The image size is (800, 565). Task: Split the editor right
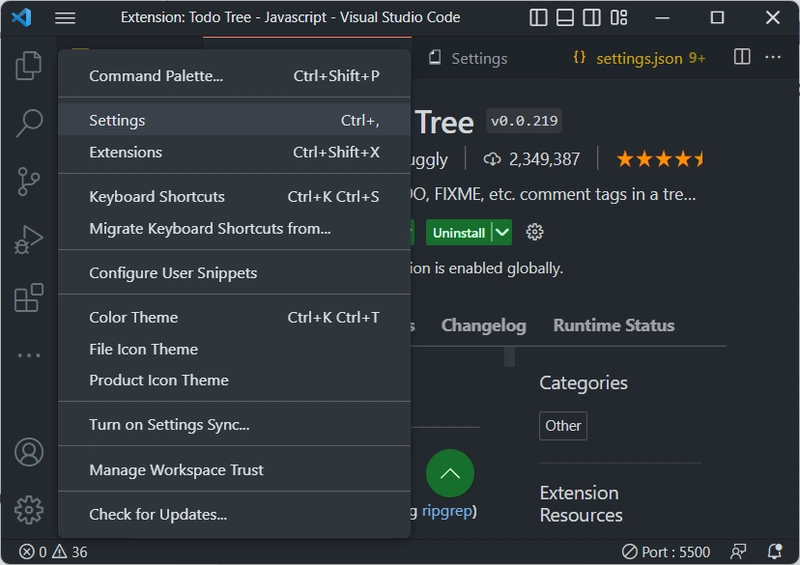tap(742, 57)
